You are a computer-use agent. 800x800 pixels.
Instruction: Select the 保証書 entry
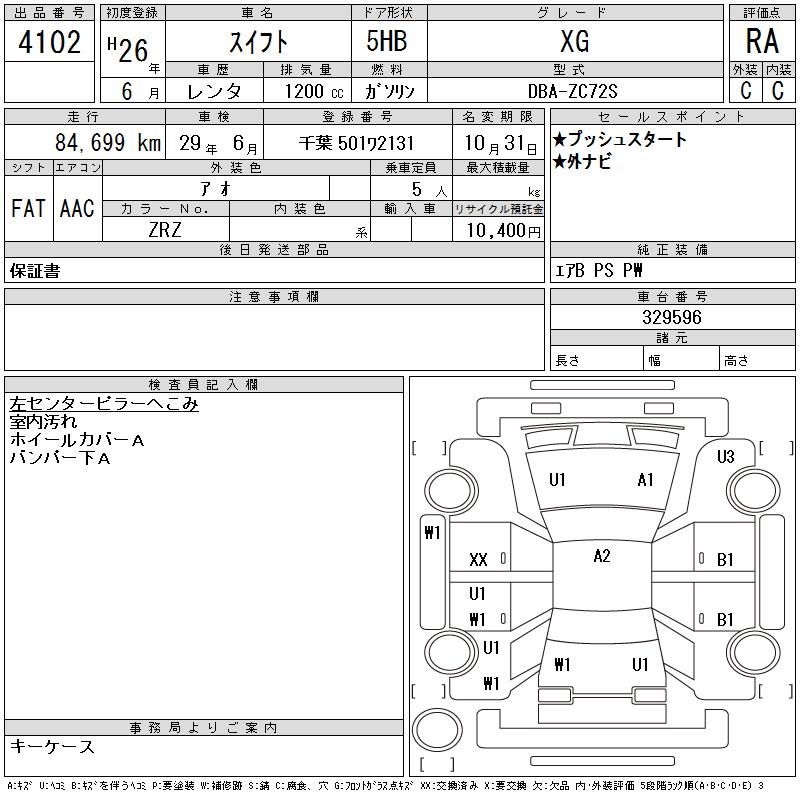pos(34,271)
